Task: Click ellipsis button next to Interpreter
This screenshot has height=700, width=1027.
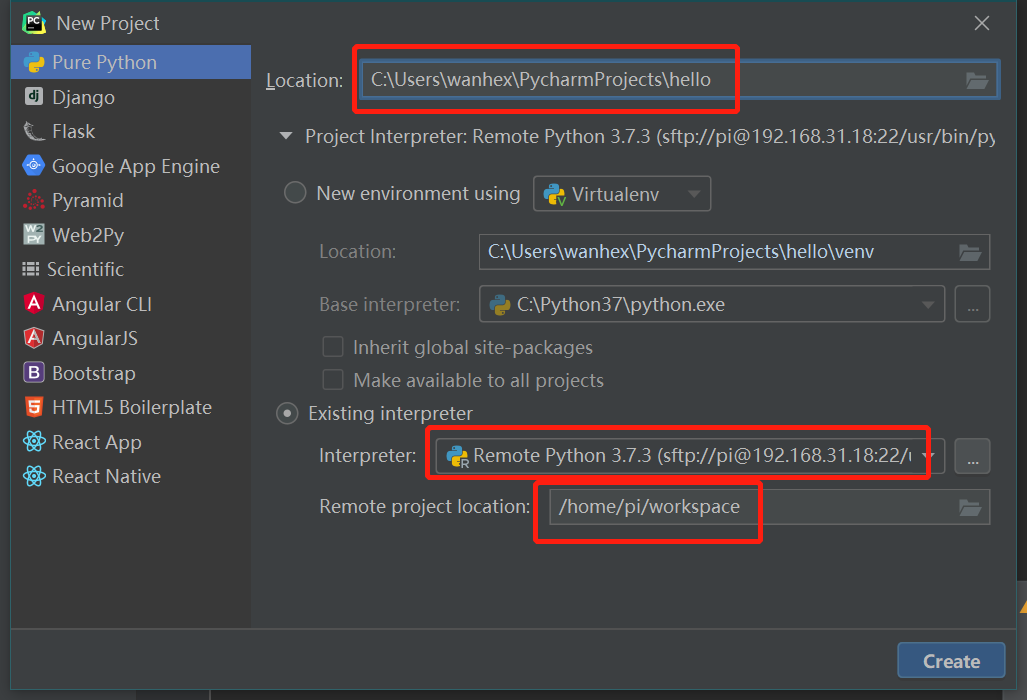Action: (x=973, y=456)
